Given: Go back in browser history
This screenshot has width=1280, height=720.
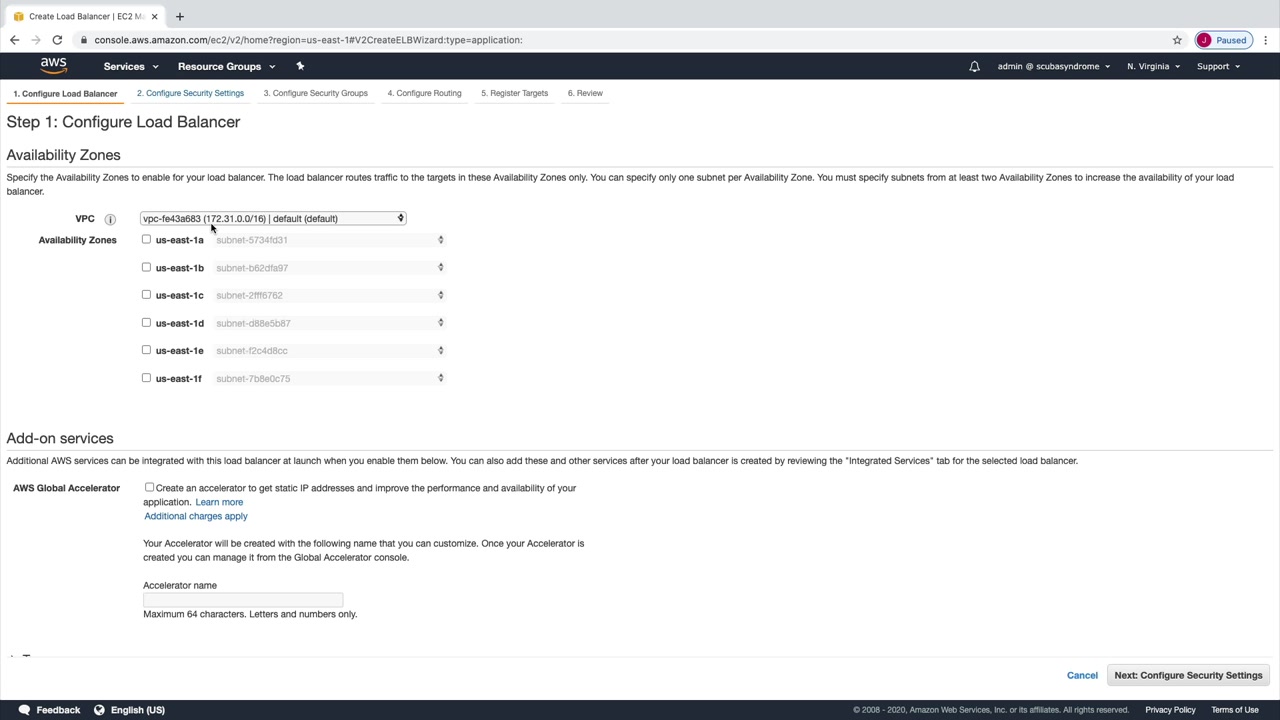Looking at the screenshot, I should 14,40.
